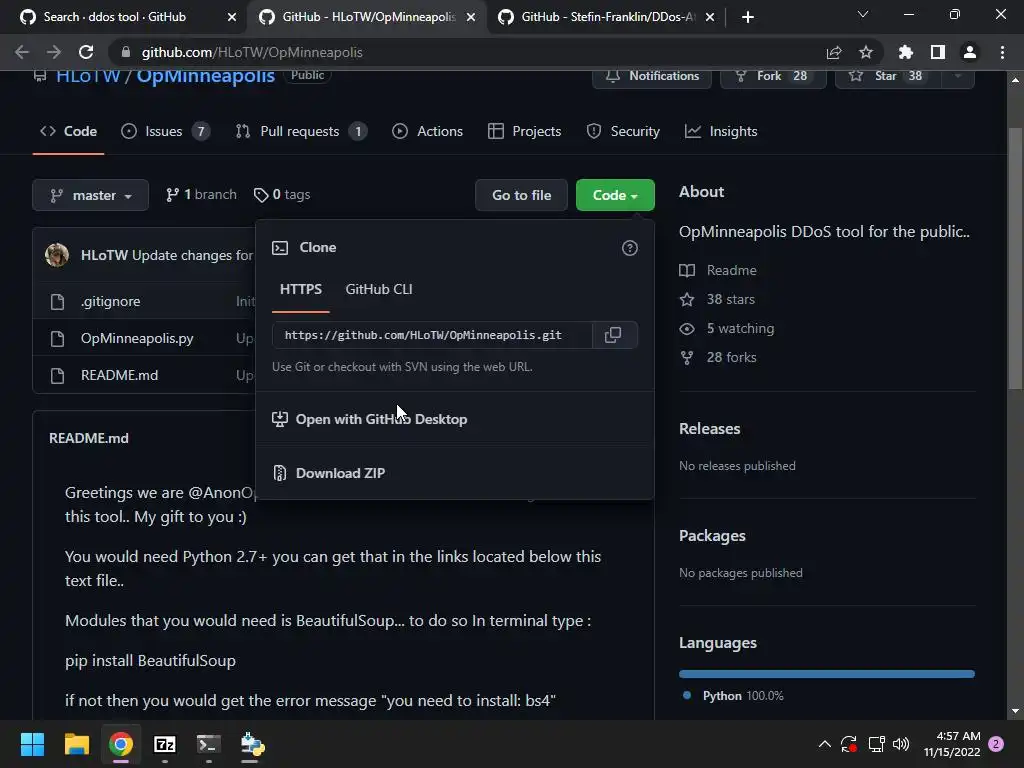This screenshot has height=768, width=1024.
Task: Bookmark this page with the star icon
Action: click(x=865, y=52)
